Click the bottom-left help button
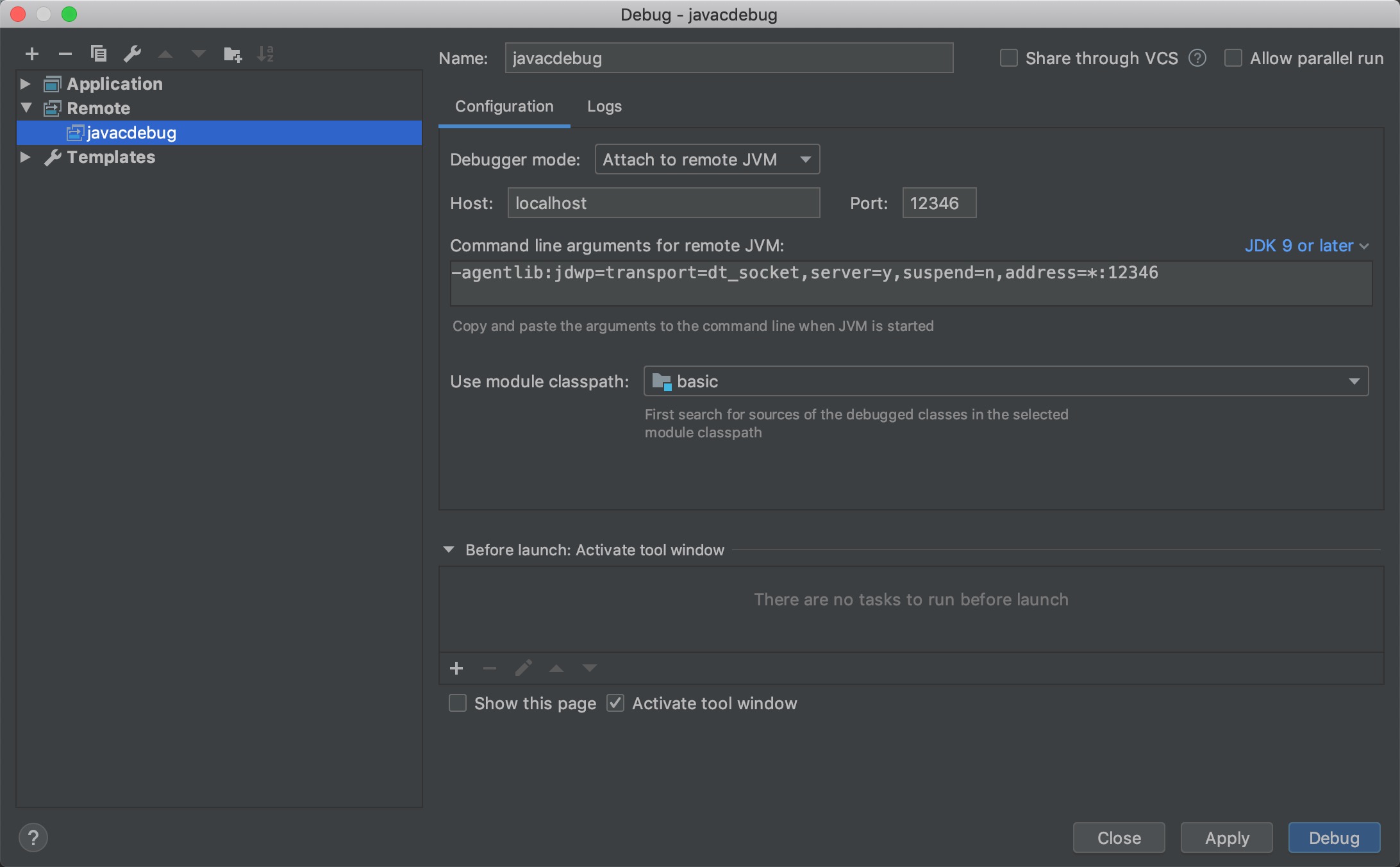Screen dimensions: 1400x867 coord(33,838)
